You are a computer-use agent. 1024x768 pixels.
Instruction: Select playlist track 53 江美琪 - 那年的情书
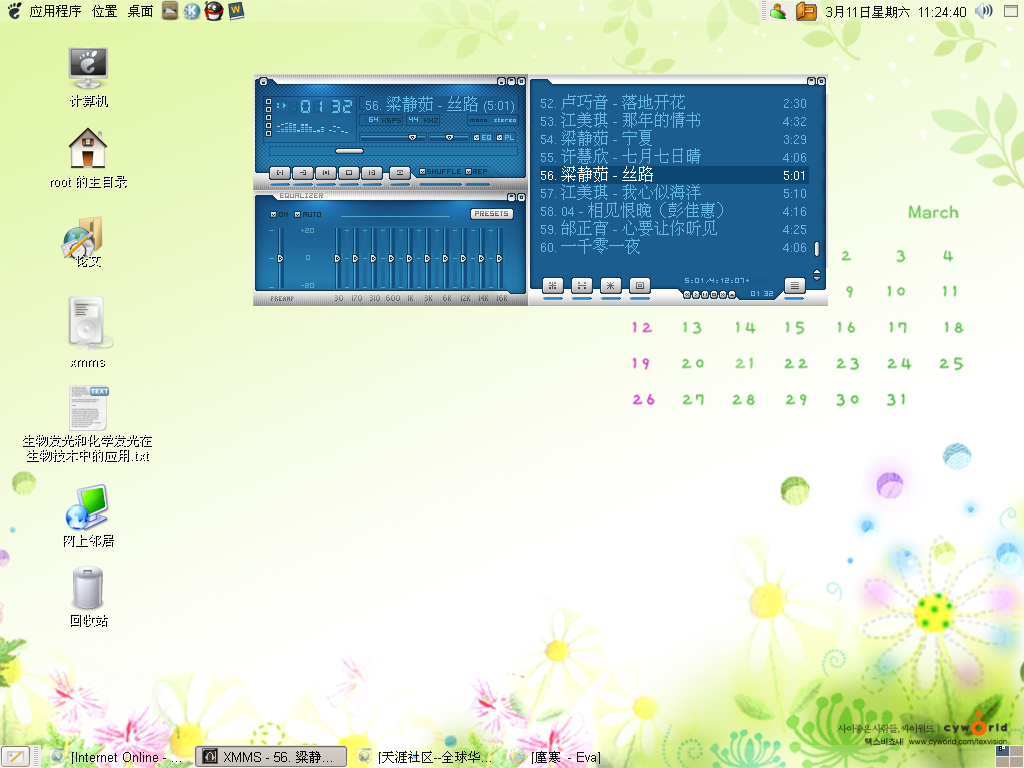click(673, 121)
